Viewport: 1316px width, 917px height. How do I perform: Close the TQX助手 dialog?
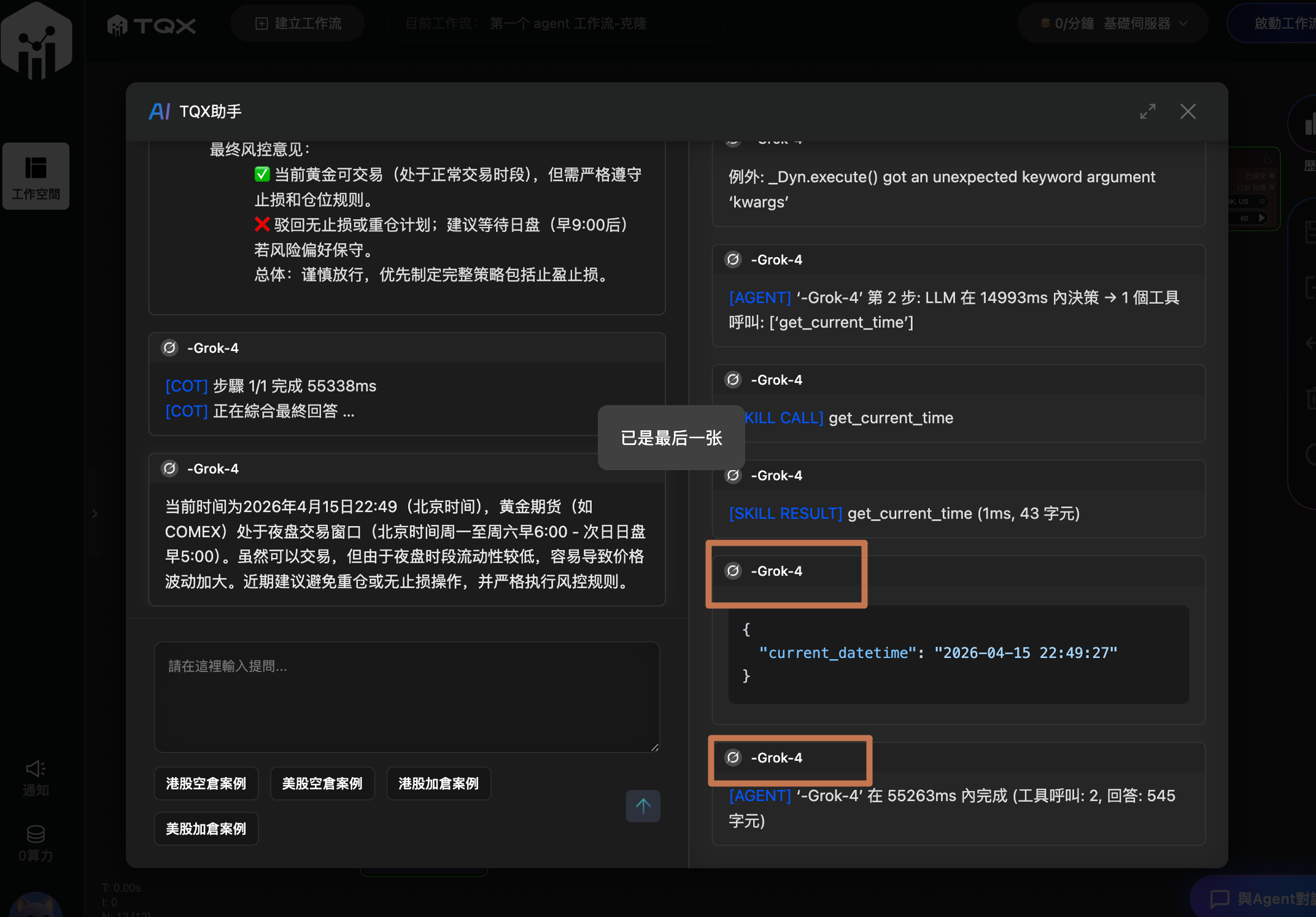pyautogui.click(x=1188, y=112)
